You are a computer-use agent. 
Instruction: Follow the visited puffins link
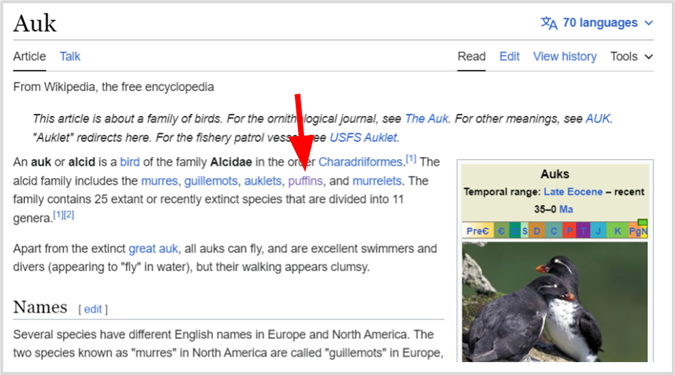305,181
